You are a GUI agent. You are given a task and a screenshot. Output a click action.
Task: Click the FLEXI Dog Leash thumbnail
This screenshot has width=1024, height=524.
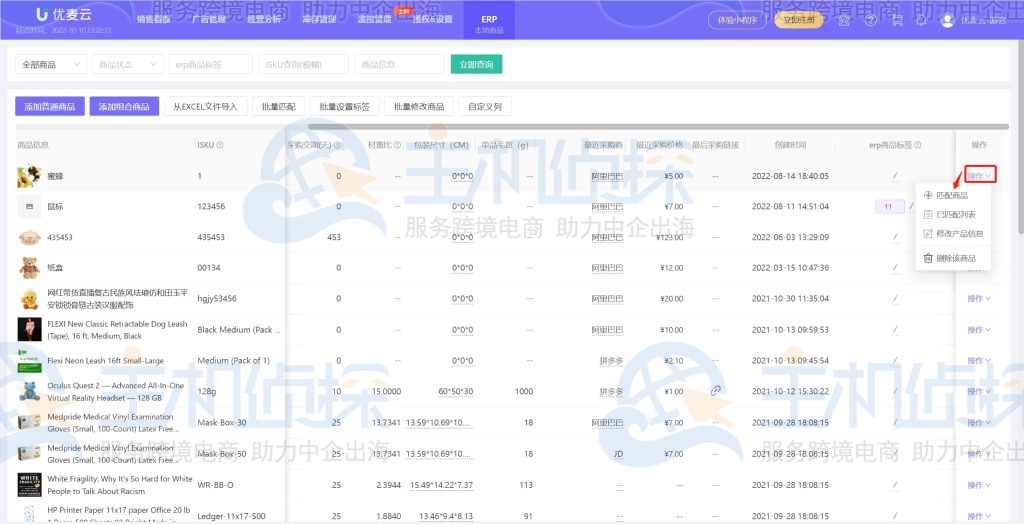(29, 329)
